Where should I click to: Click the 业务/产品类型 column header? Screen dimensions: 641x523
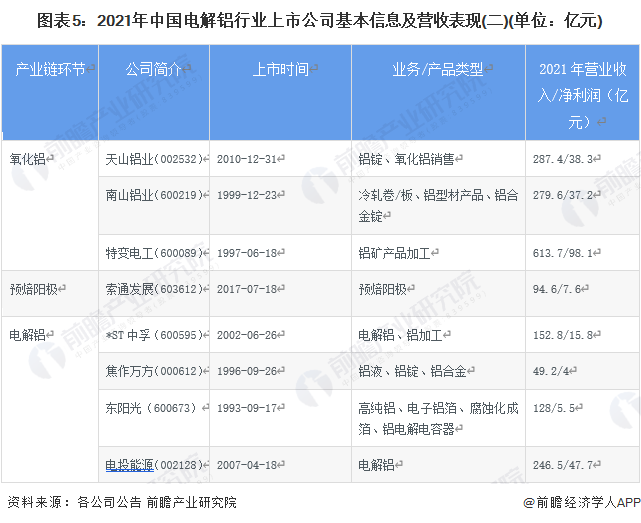pyautogui.click(x=438, y=93)
